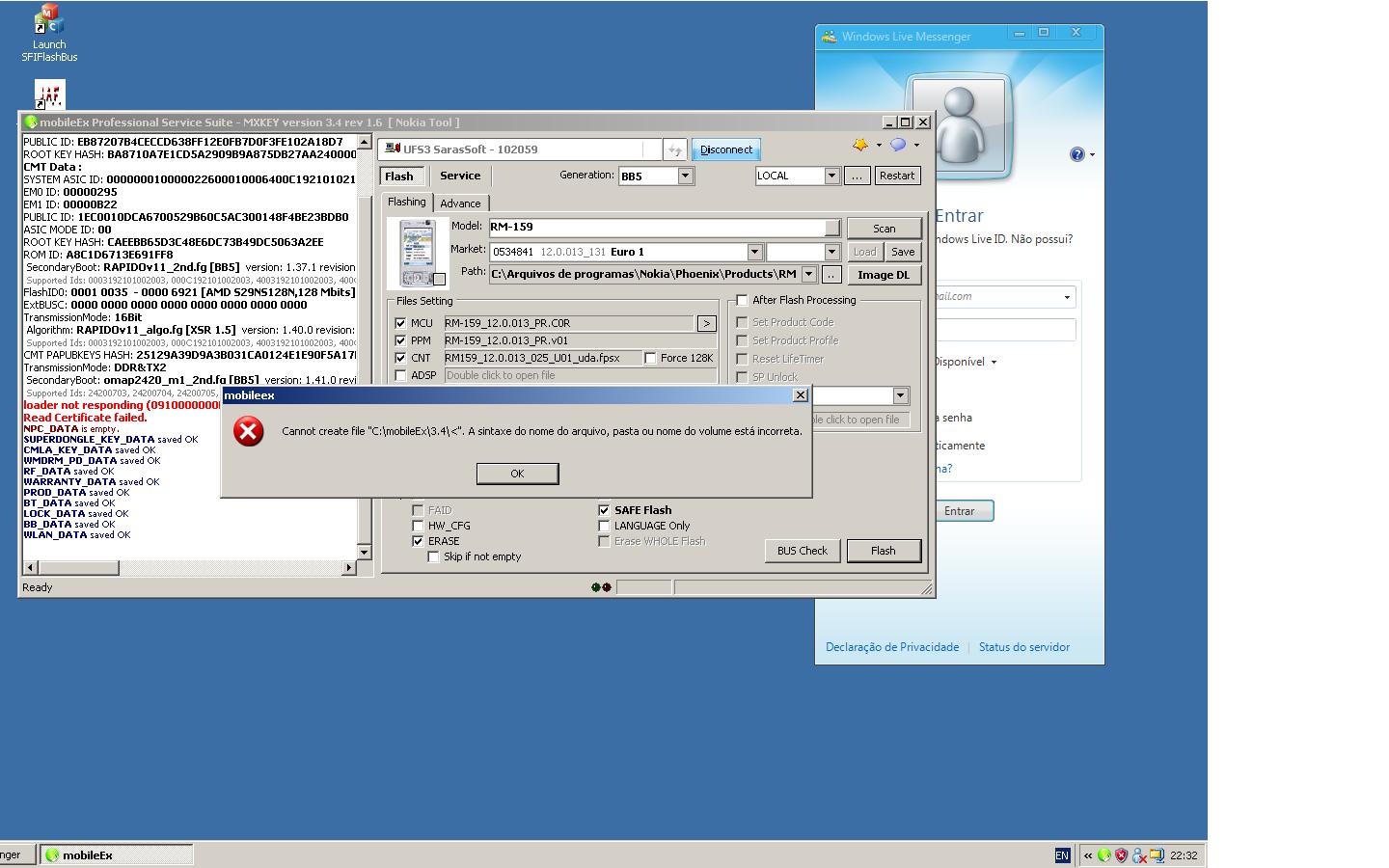Screen dimensions: 1389x868
Task: Open the Generation BB5 dropdown
Action: (685, 176)
